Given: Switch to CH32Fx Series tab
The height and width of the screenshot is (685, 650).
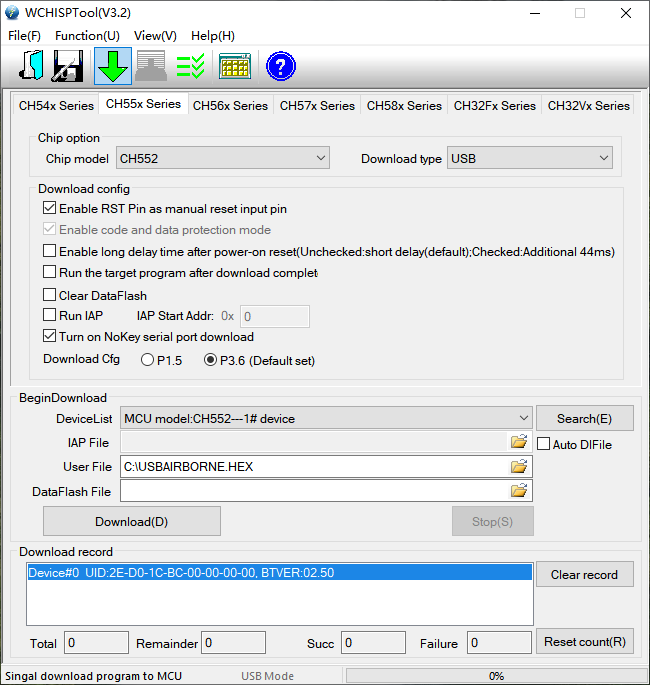Looking at the screenshot, I should (x=494, y=105).
